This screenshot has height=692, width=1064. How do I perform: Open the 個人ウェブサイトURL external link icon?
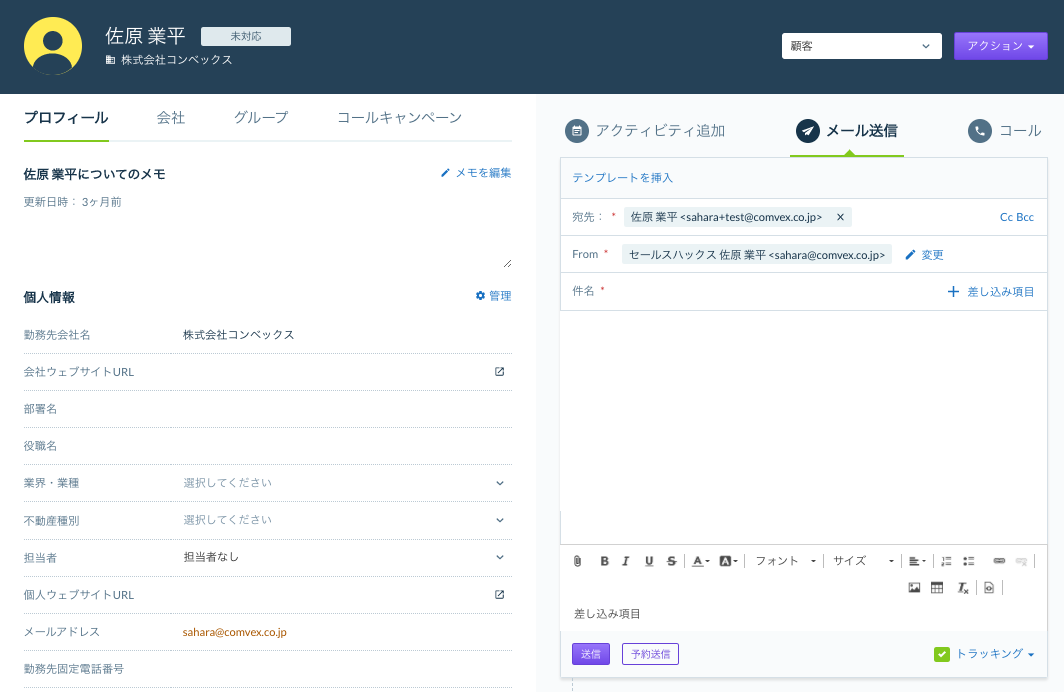pyautogui.click(x=499, y=594)
